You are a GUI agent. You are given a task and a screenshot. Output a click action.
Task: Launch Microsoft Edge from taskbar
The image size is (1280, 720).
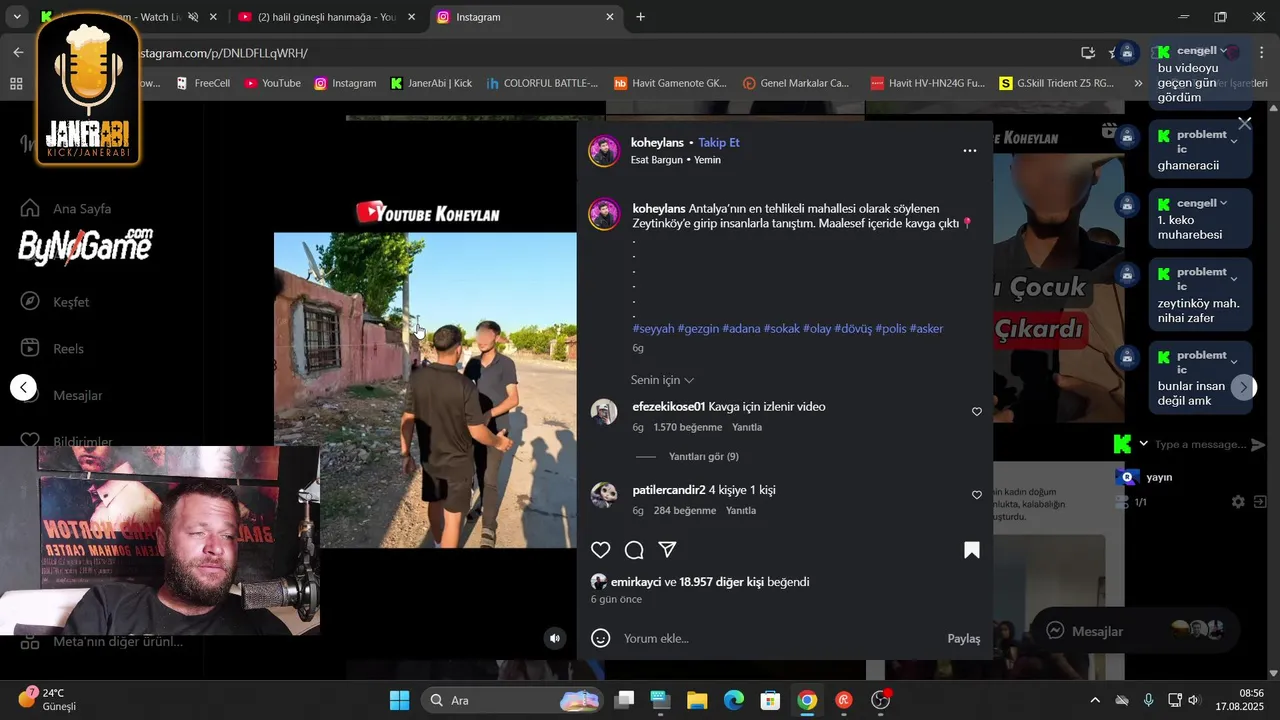pyautogui.click(x=733, y=700)
